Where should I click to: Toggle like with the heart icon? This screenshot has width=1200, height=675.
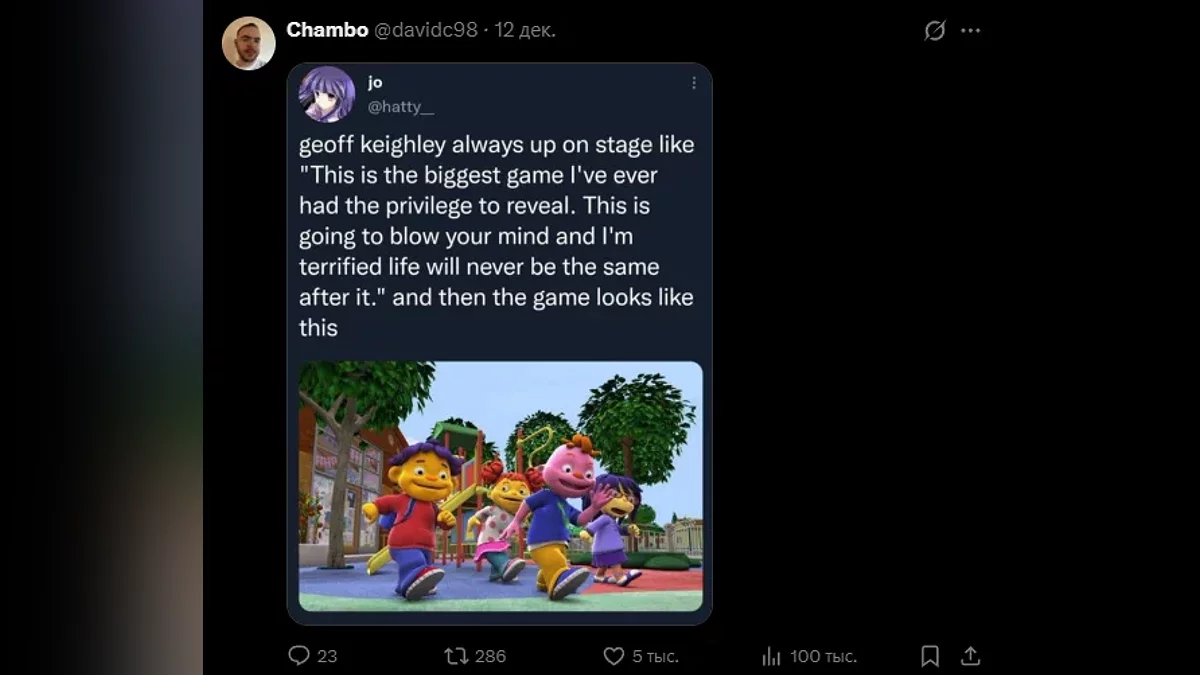click(x=614, y=656)
